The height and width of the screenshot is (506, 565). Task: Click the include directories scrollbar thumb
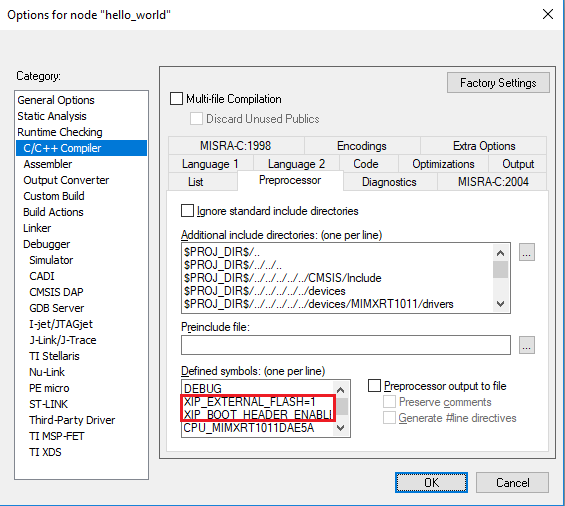coord(500,270)
